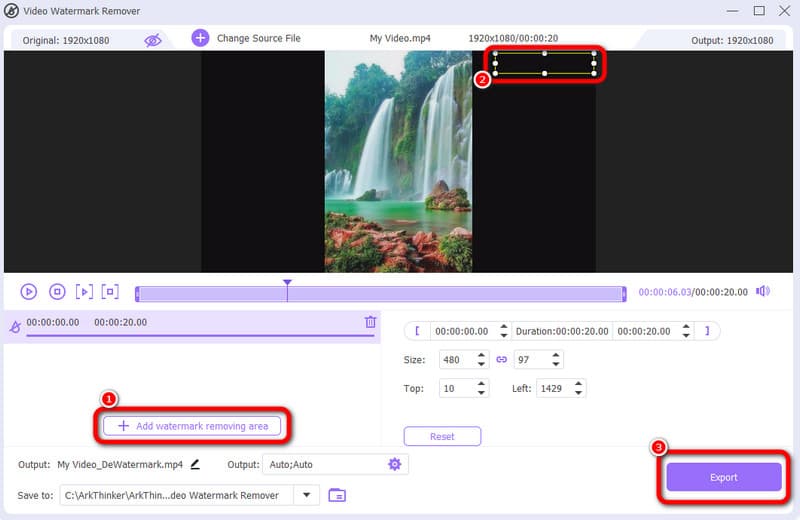Click the Export button
The height and width of the screenshot is (520, 800).
coord(723,477)
